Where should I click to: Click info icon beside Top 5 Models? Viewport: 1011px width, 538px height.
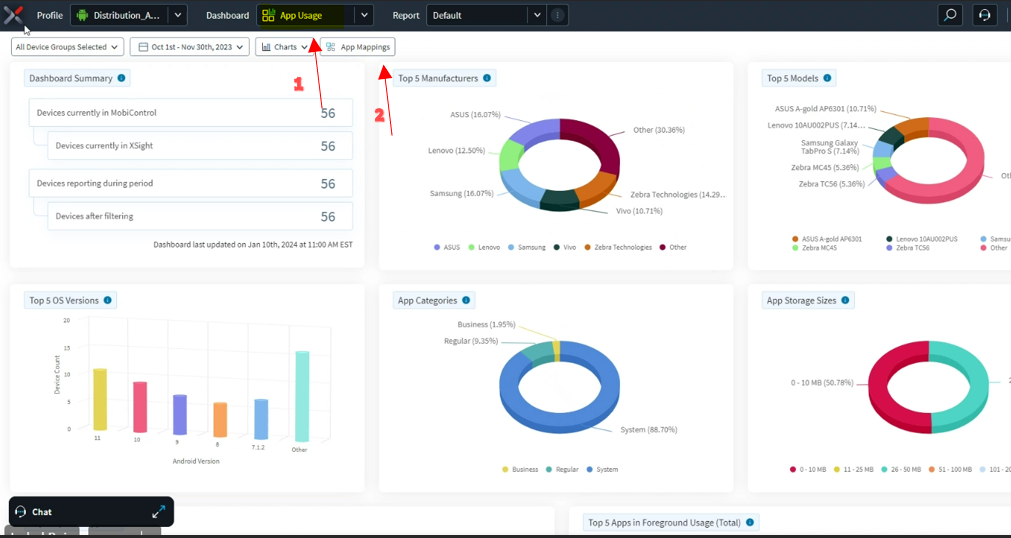[828, 78]
